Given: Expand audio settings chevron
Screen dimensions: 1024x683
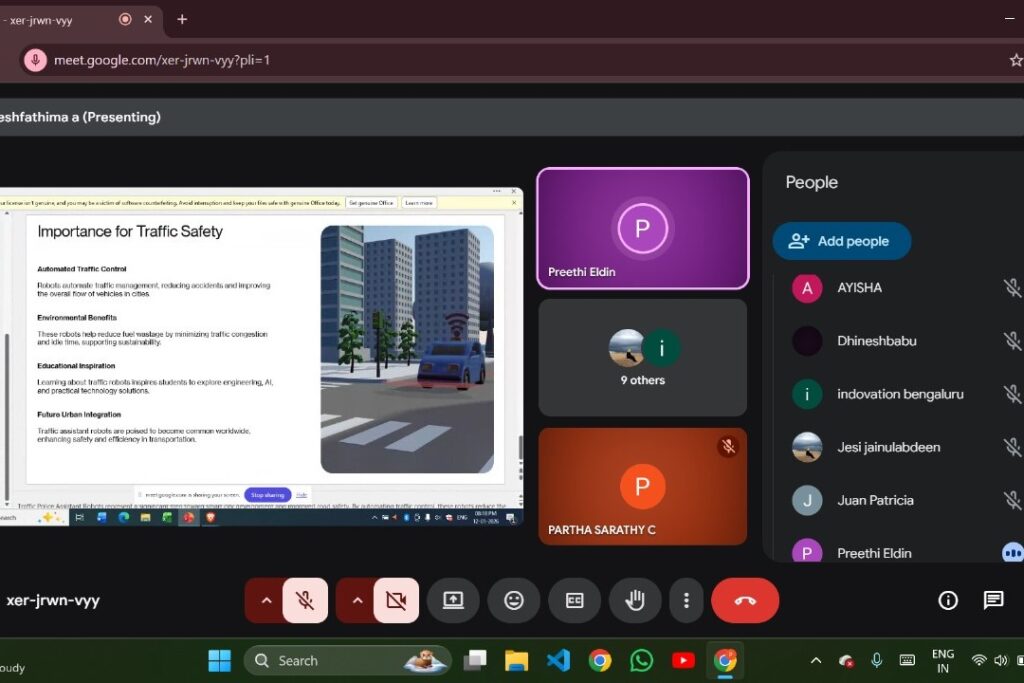Looking at the screenshot, I should point(266,600).
